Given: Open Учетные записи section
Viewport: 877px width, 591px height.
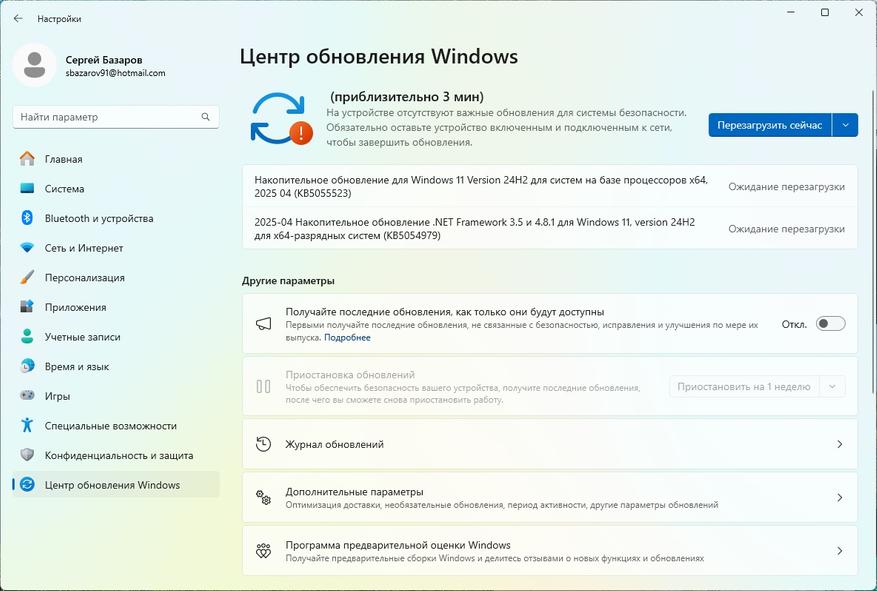Looking at the screenshot, I should click(x=116, y=337).
